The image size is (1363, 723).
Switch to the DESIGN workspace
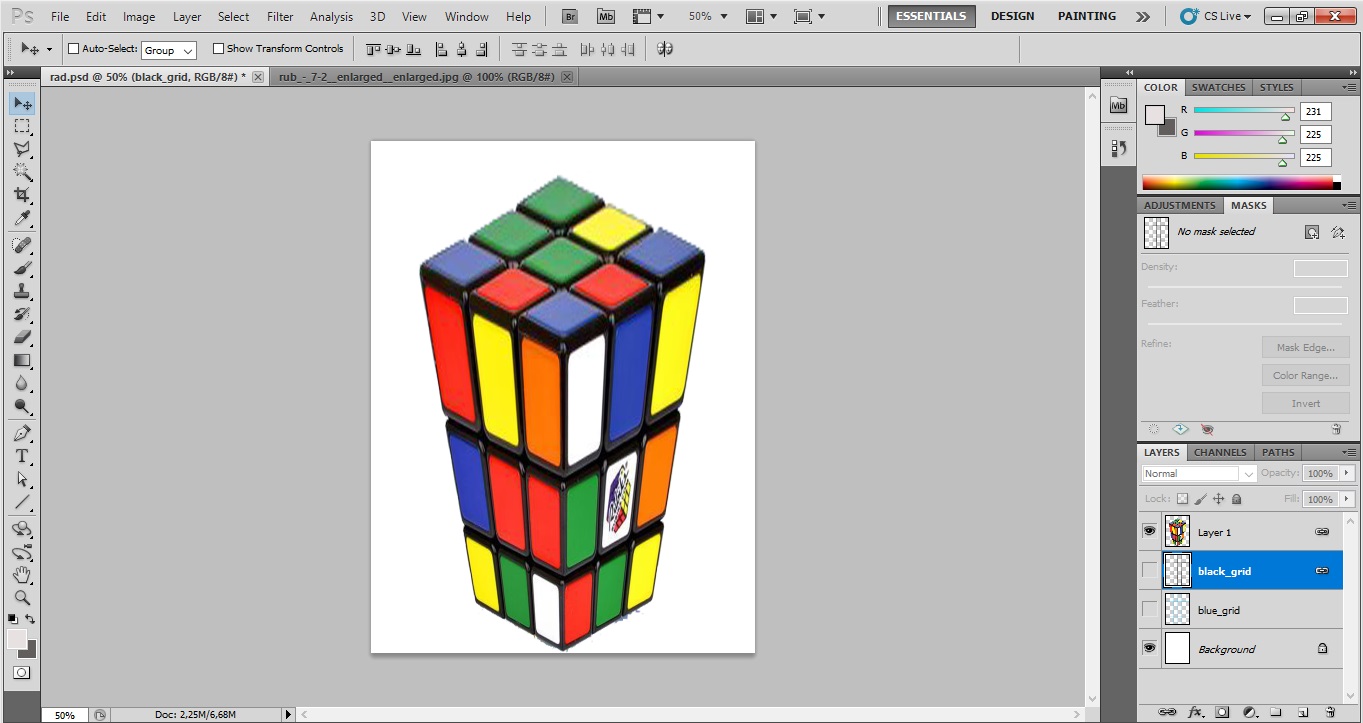coord(1012,16)
